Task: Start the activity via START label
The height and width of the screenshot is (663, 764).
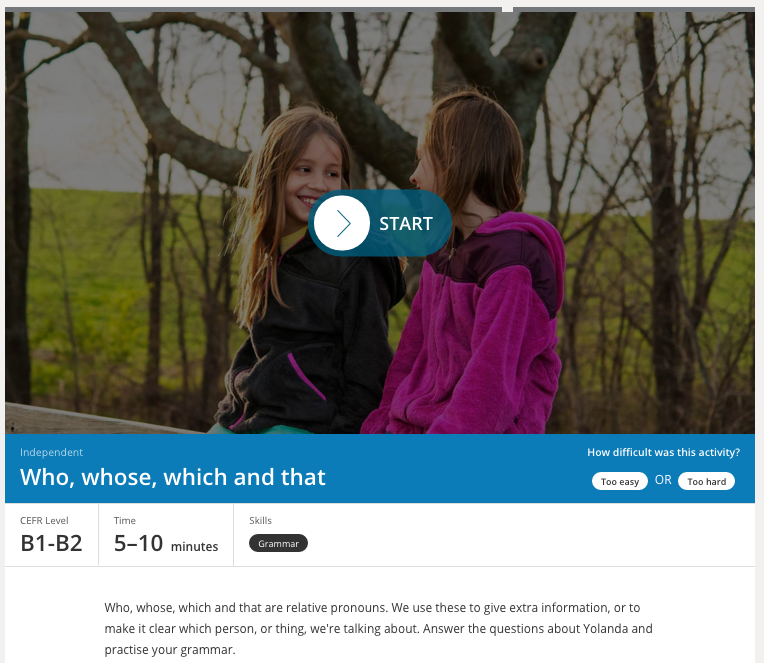Action: 405,224
